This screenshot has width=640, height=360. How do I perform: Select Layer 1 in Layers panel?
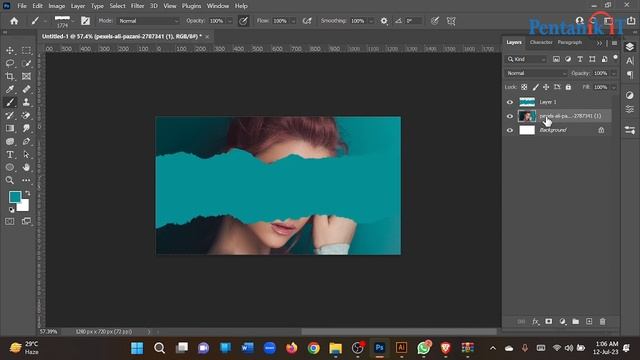(x=564, y=102)
